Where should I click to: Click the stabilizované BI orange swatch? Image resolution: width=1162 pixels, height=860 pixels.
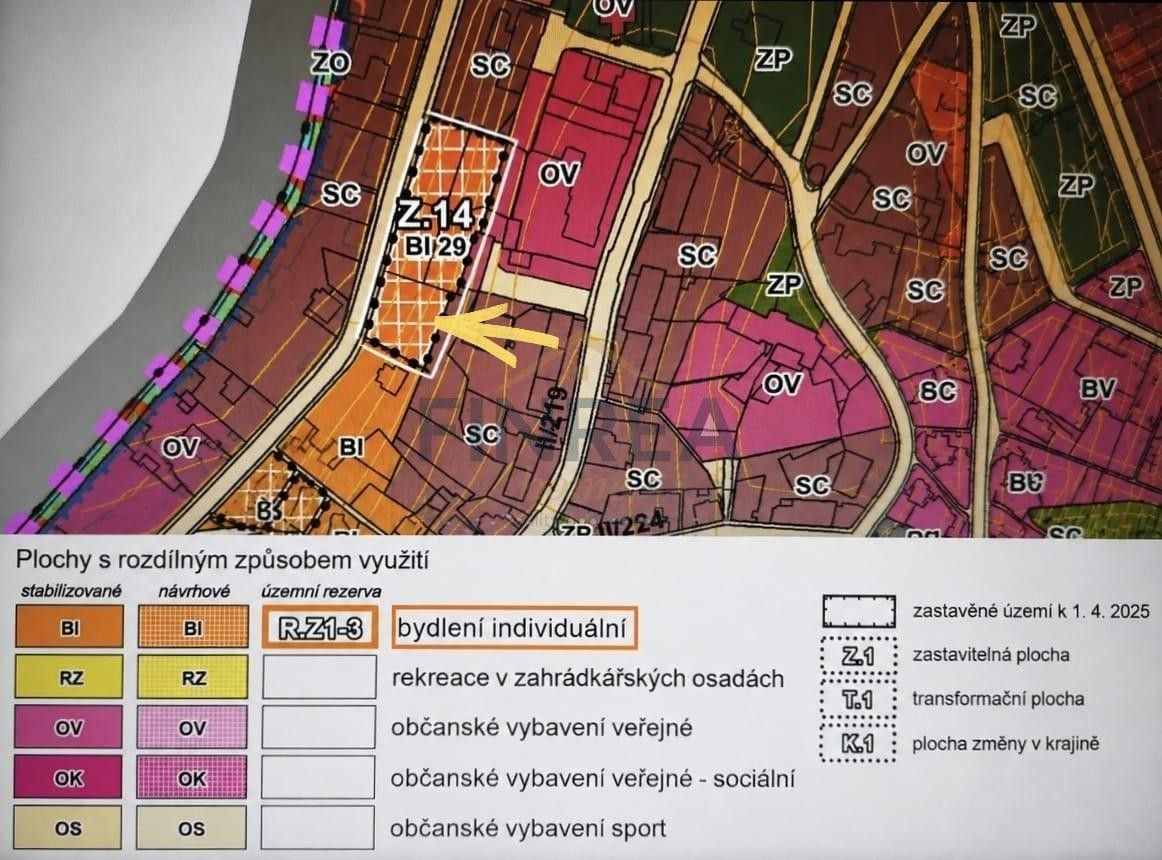click(70, 627)
